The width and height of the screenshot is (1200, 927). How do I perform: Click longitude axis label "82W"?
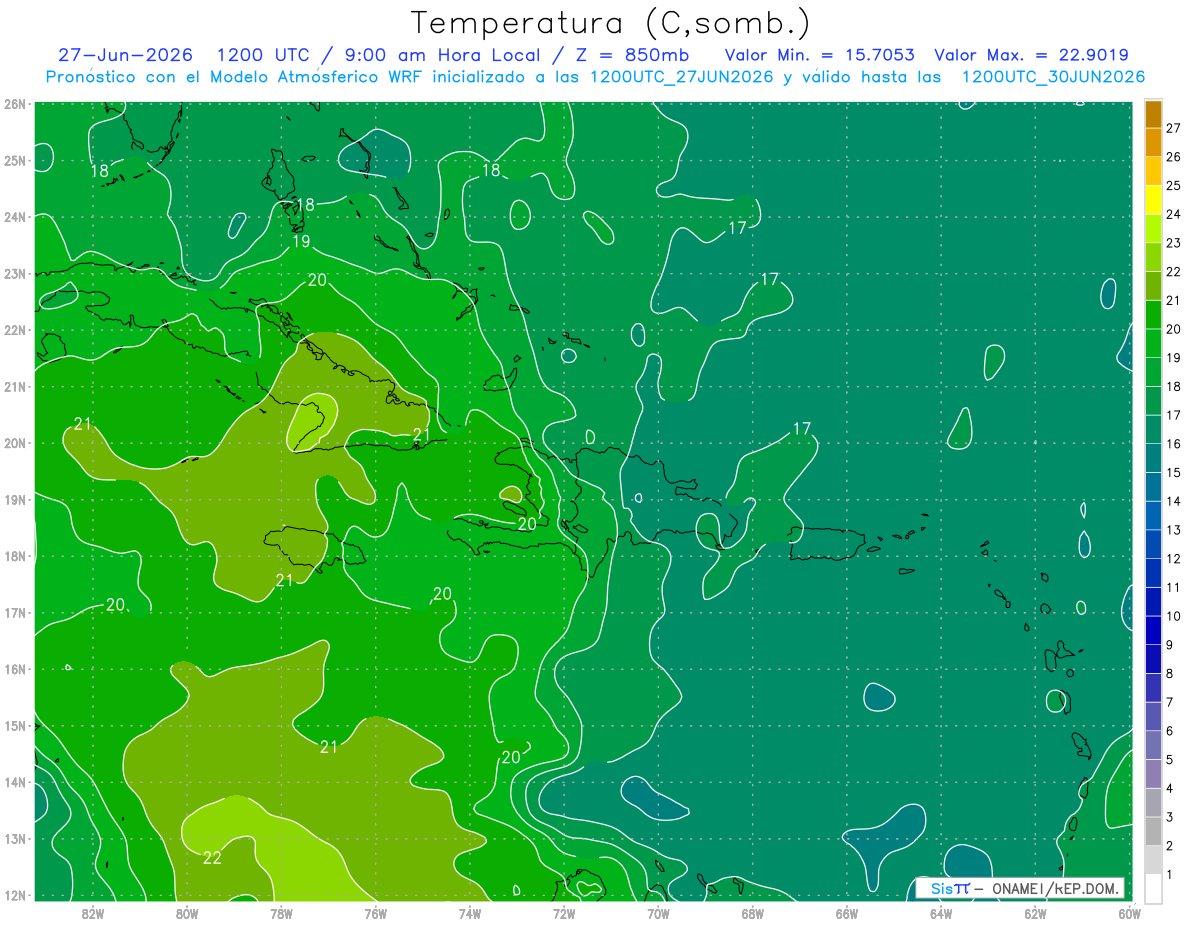(x=92, y=913)
